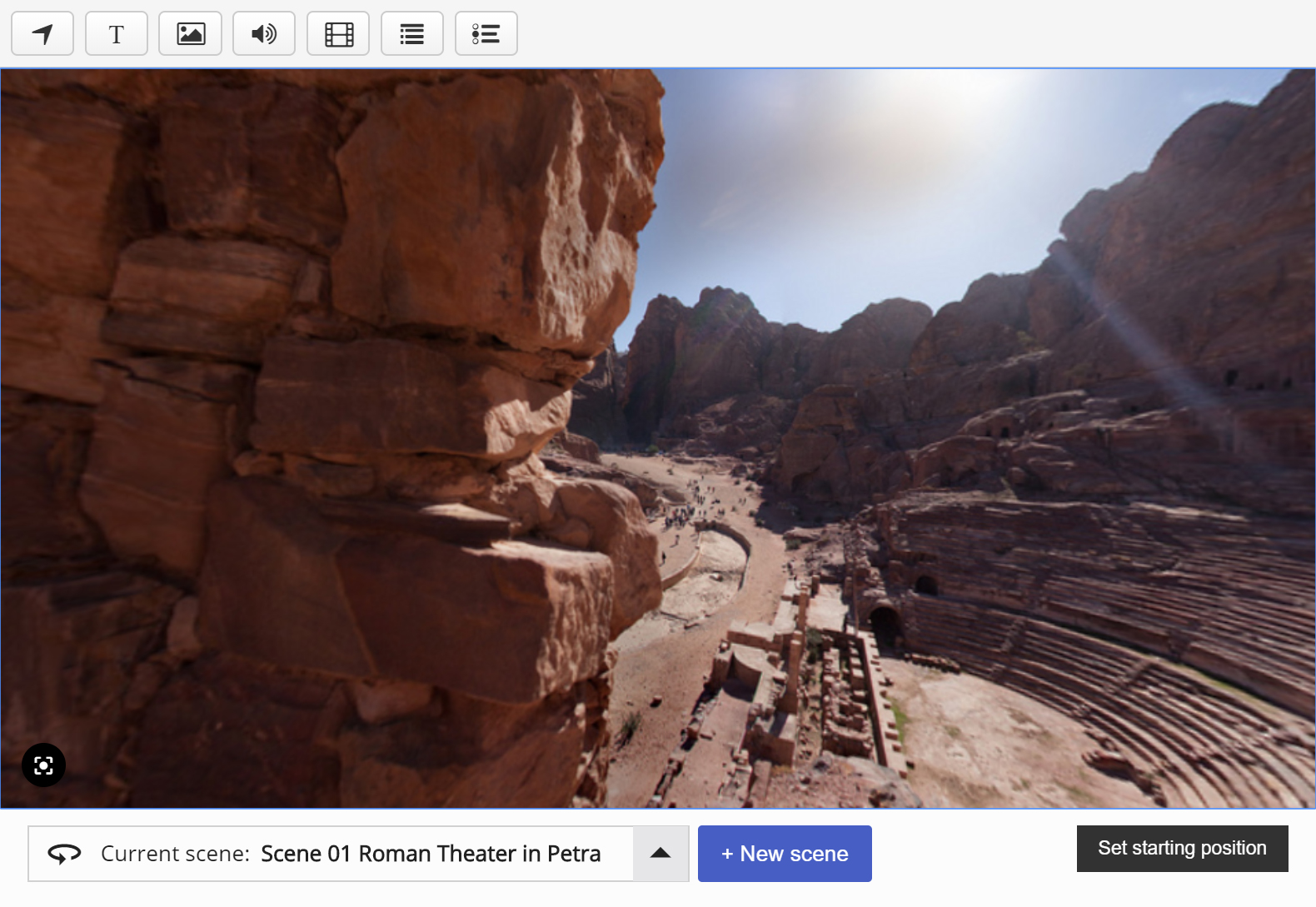Click the 360 scene icon beside Current scene

(x=64, y=854)
